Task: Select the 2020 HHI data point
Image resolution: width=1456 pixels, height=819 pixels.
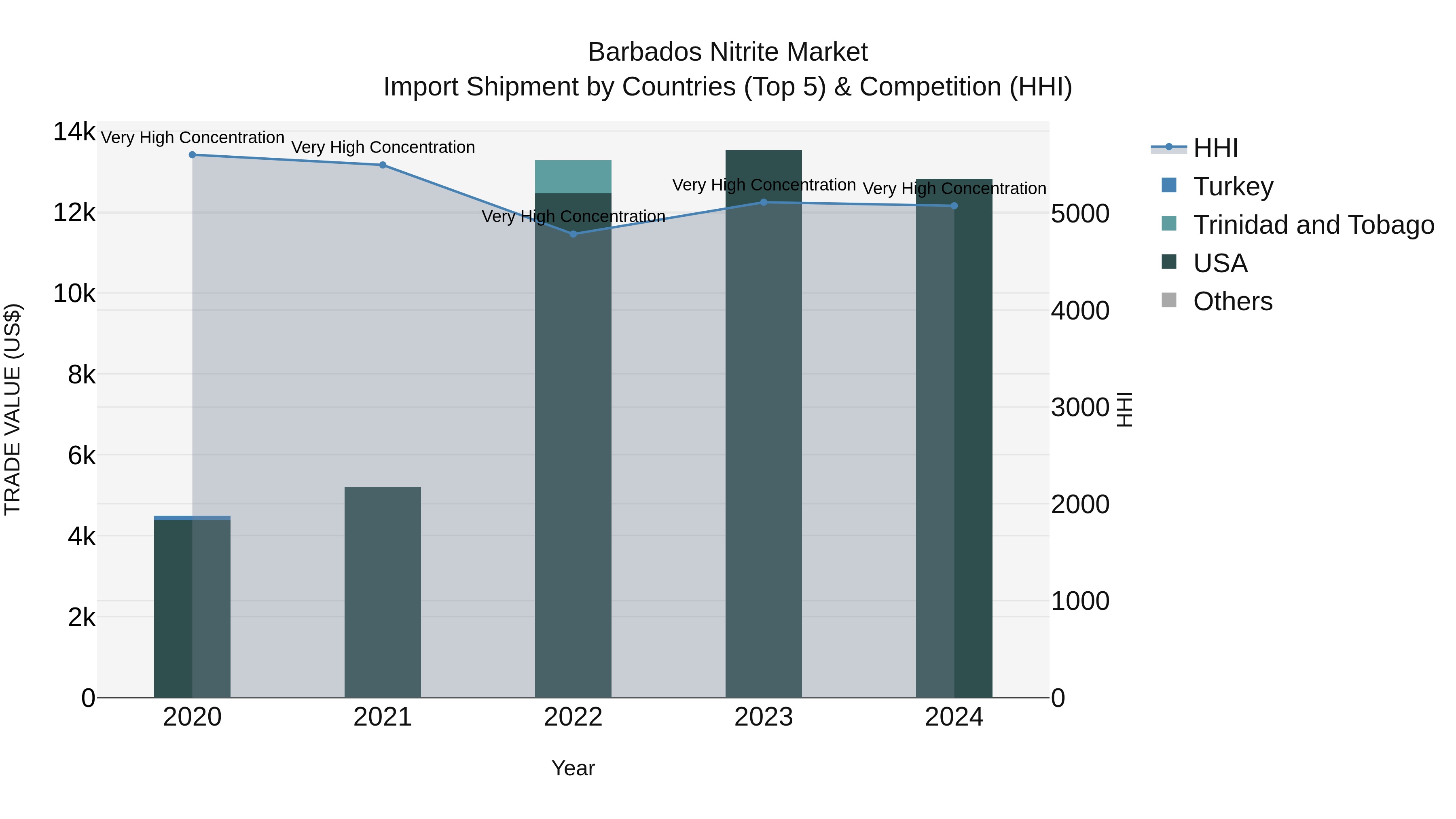Action: (192, 154)
